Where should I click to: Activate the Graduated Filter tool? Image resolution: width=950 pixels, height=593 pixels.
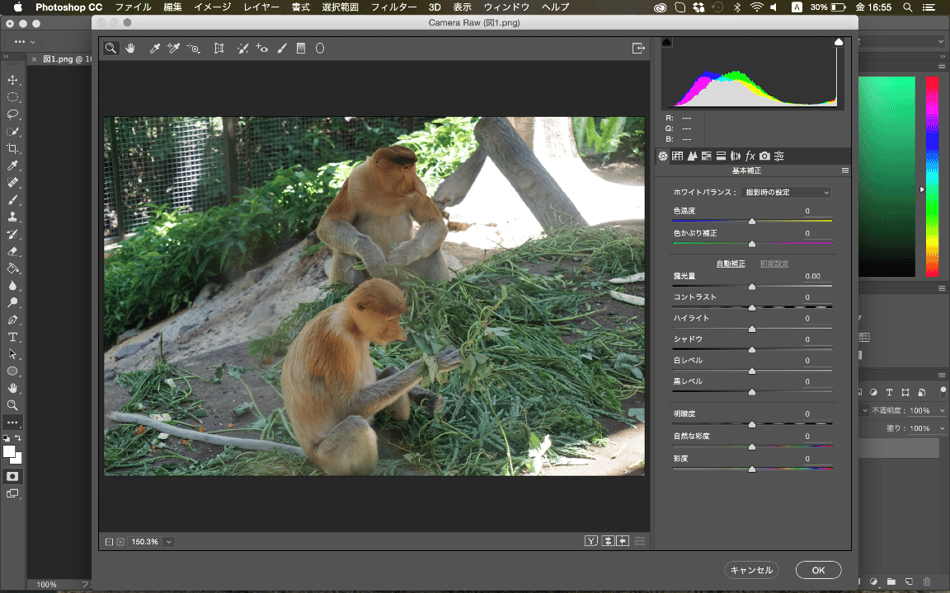coord(301,48)
